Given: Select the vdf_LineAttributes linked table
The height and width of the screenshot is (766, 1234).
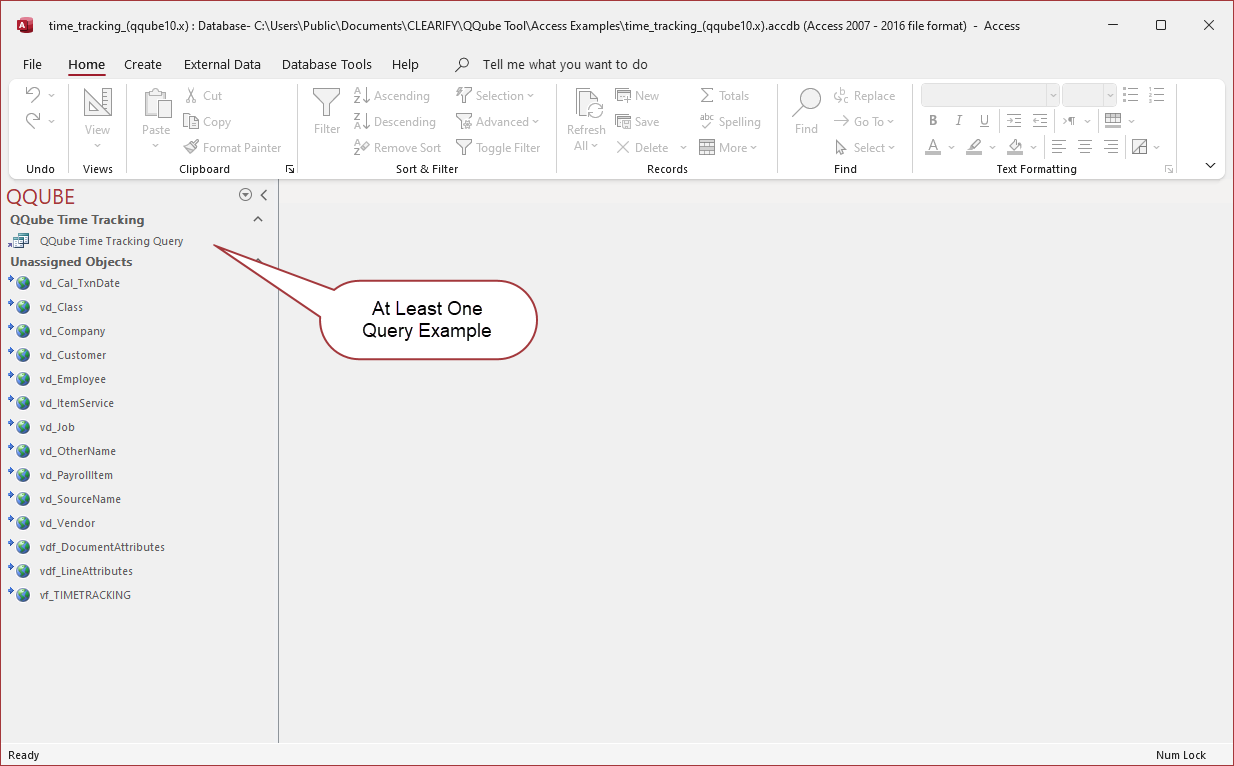Looking at the screenshot, I should pos(86,571).
